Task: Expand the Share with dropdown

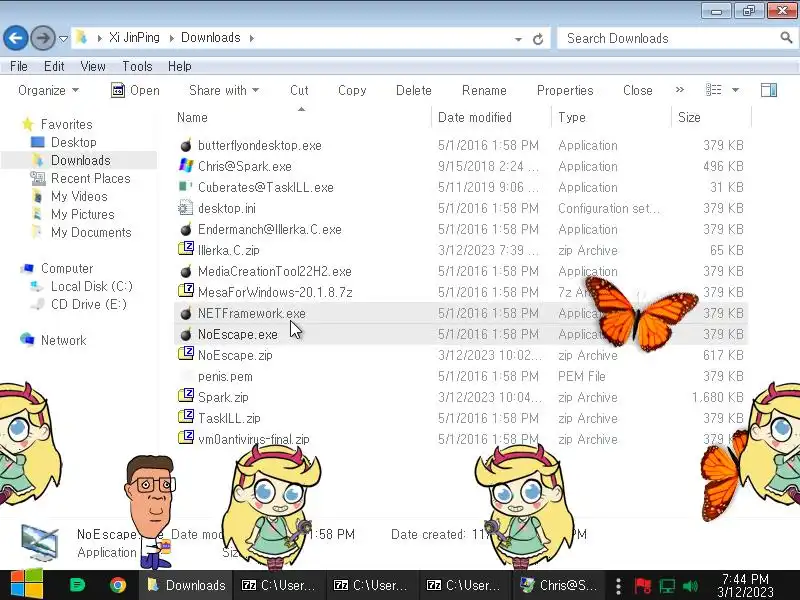Action: 224,90
